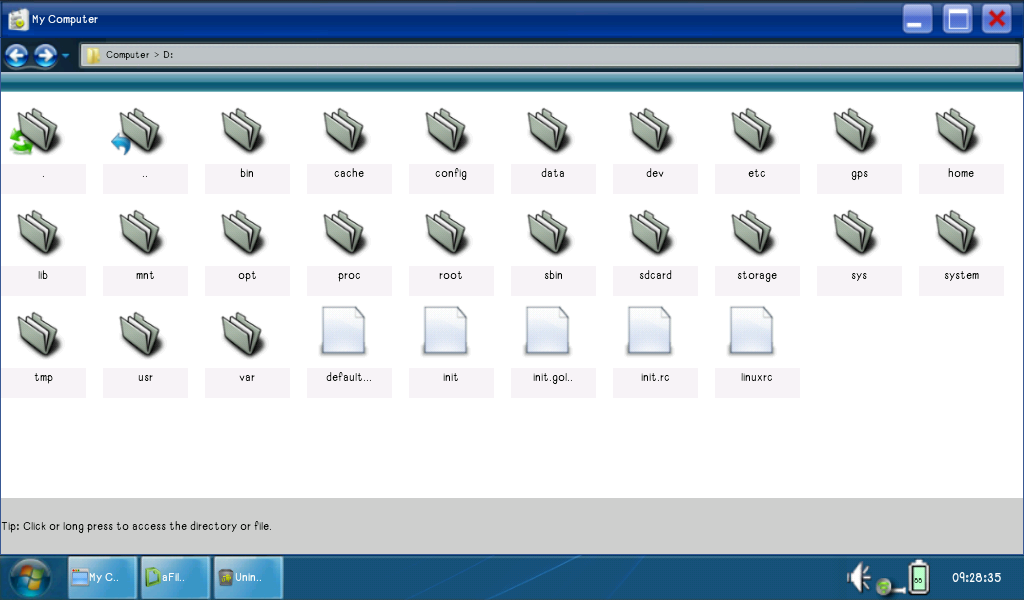Click the battery tray icon
This screenshot has height=600, width=1024.
[918, 577]
